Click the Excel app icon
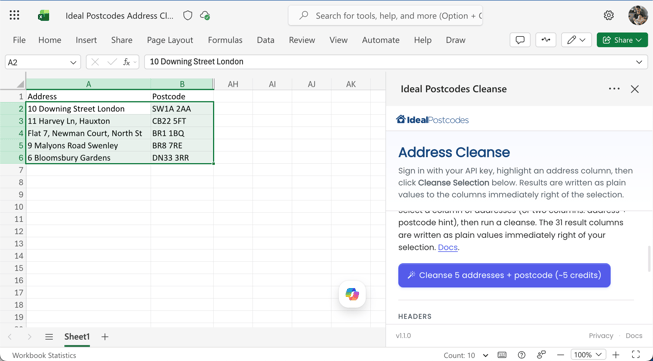The image size is (653, 361). (x=43, y=16)
